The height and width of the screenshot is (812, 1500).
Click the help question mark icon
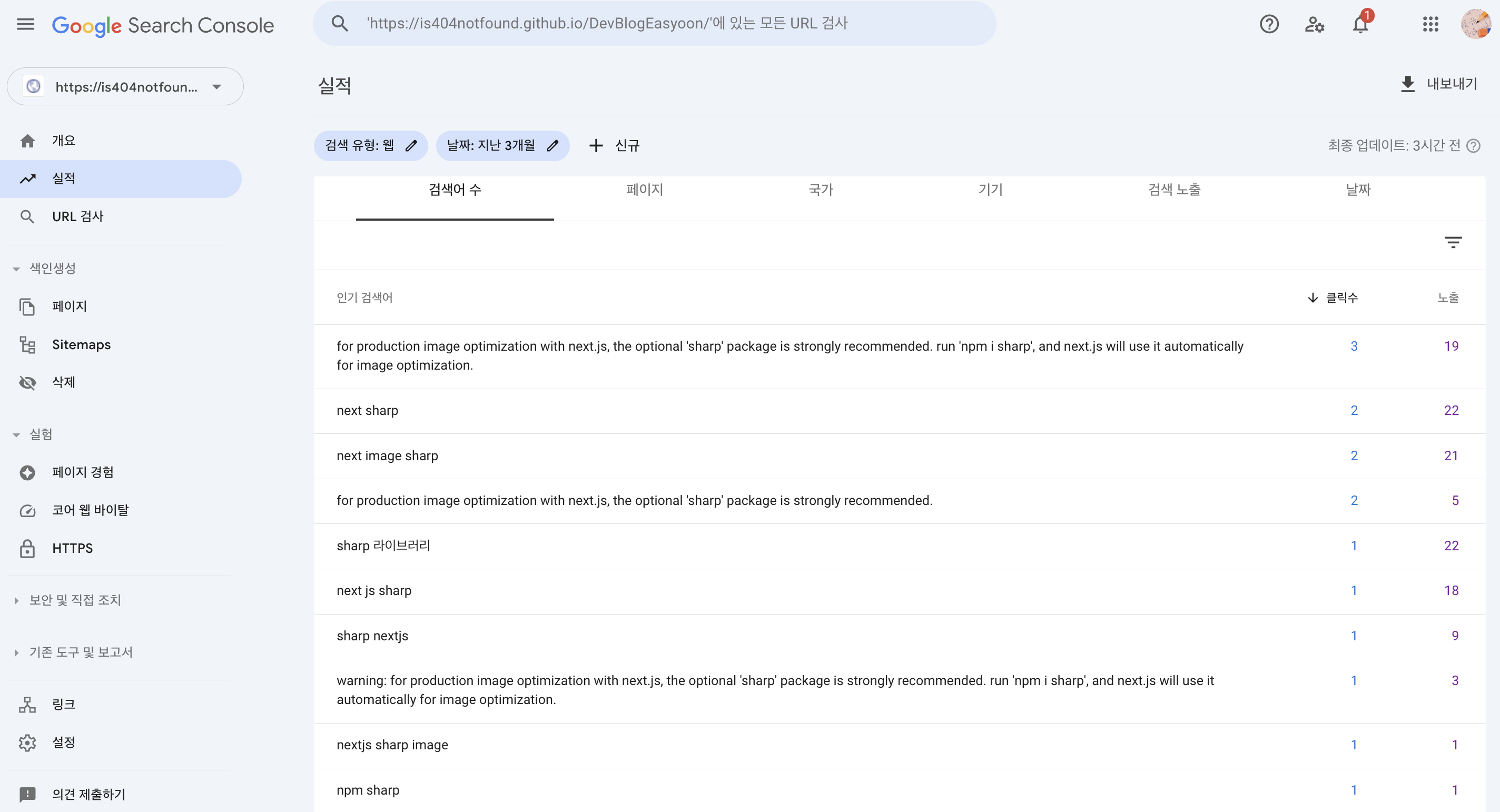tap(1269, 24)
